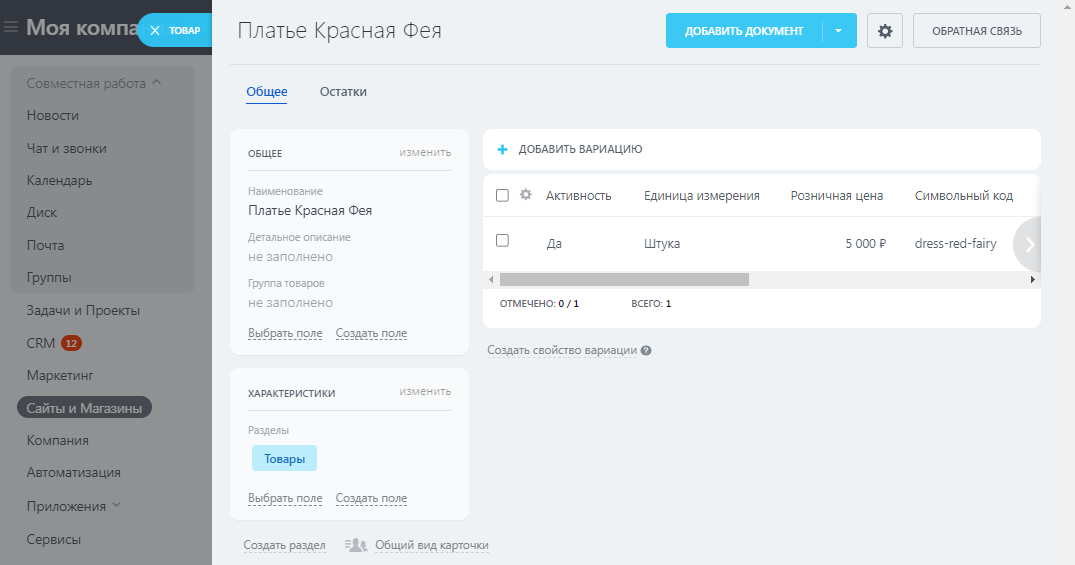This screenshot has height=565, width=1075.
Task: Click the table column settings gear
Action: pyautogui.click(x=526, y=195)
